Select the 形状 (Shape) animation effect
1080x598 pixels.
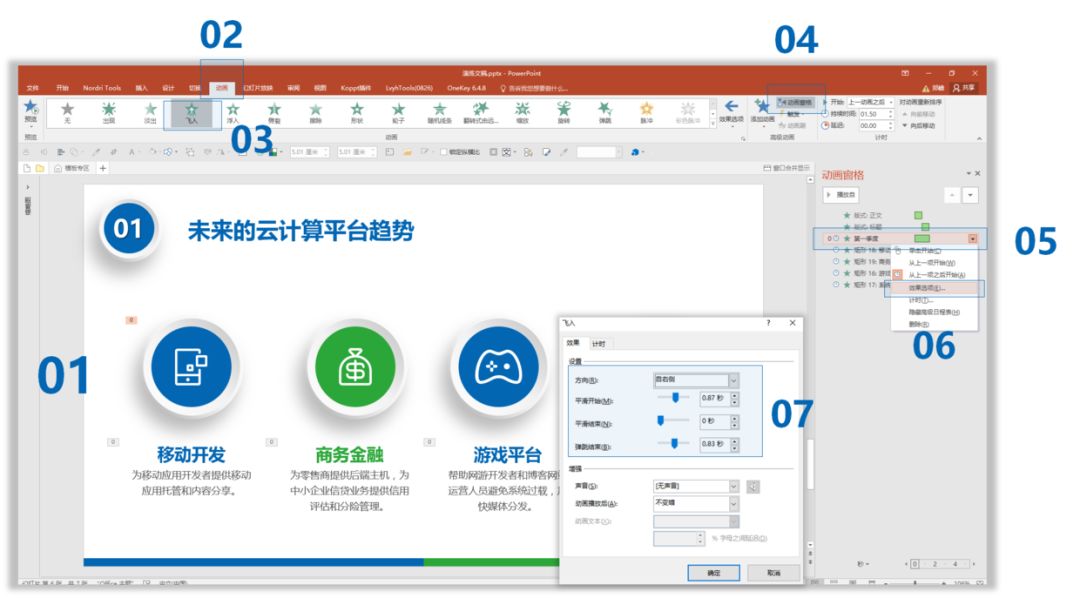(x=357, y=112)
